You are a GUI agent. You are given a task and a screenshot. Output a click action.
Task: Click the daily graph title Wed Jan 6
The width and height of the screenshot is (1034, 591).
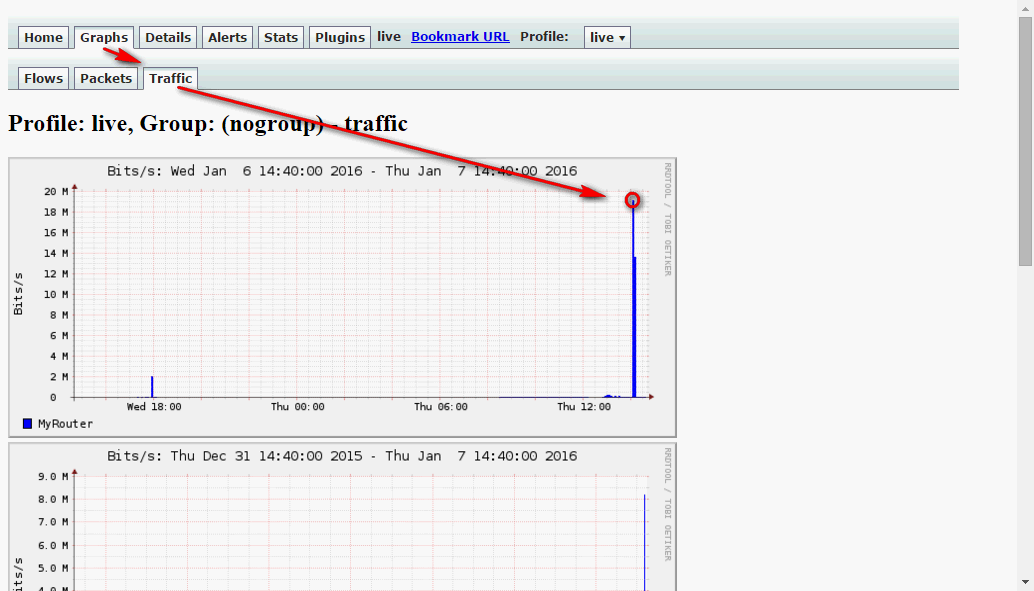pos(342,171)
